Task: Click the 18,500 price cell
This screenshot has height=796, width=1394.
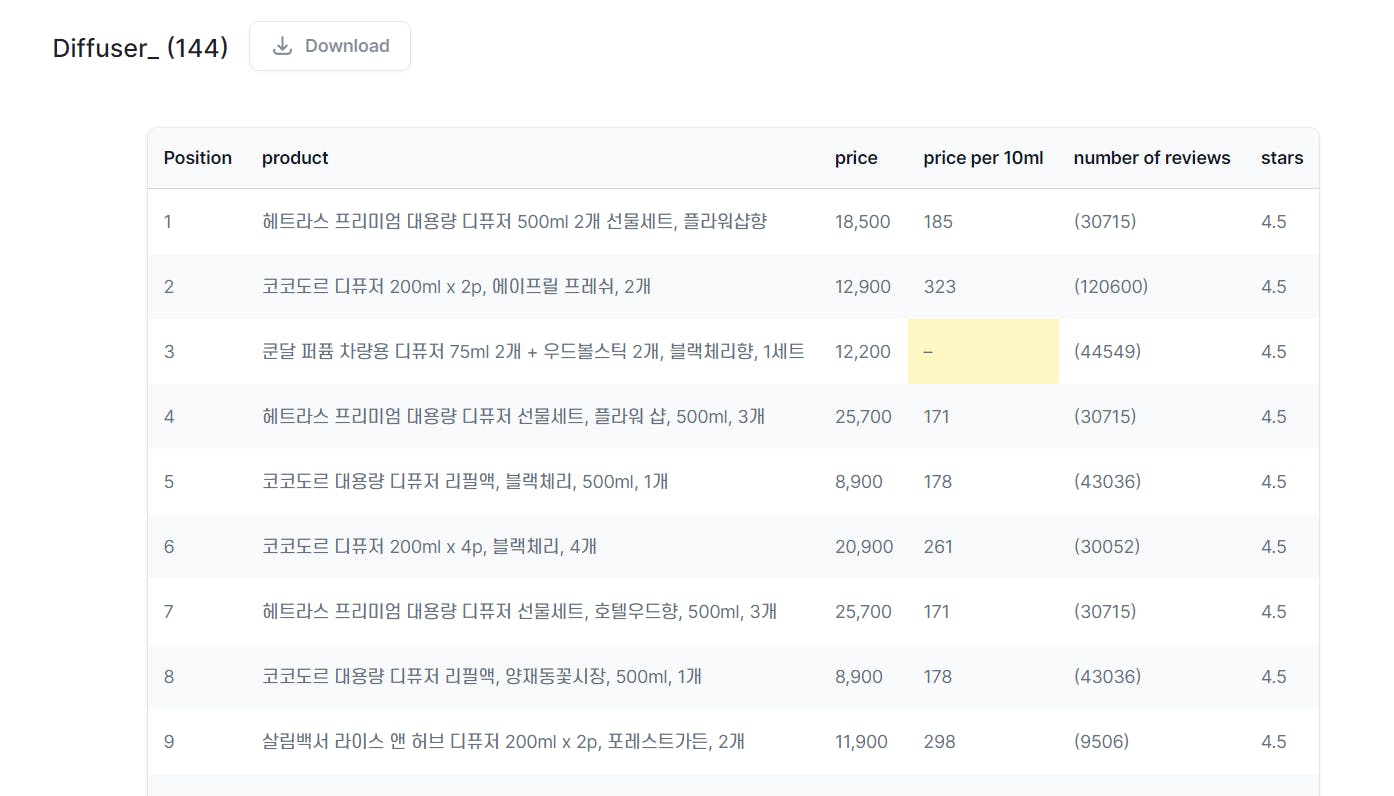Action: pos(862,222)
